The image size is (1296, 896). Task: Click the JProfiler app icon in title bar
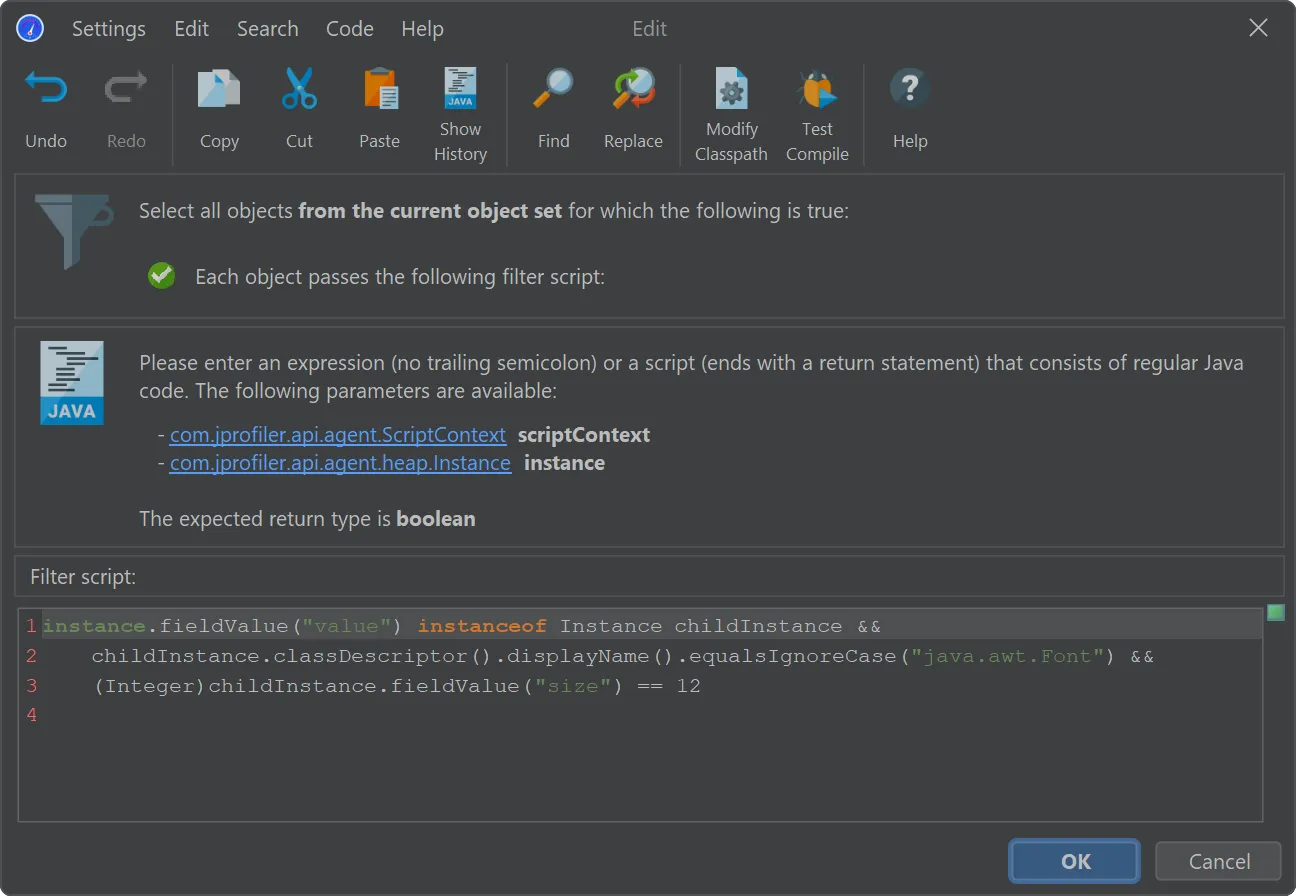[x=31, y=28]
